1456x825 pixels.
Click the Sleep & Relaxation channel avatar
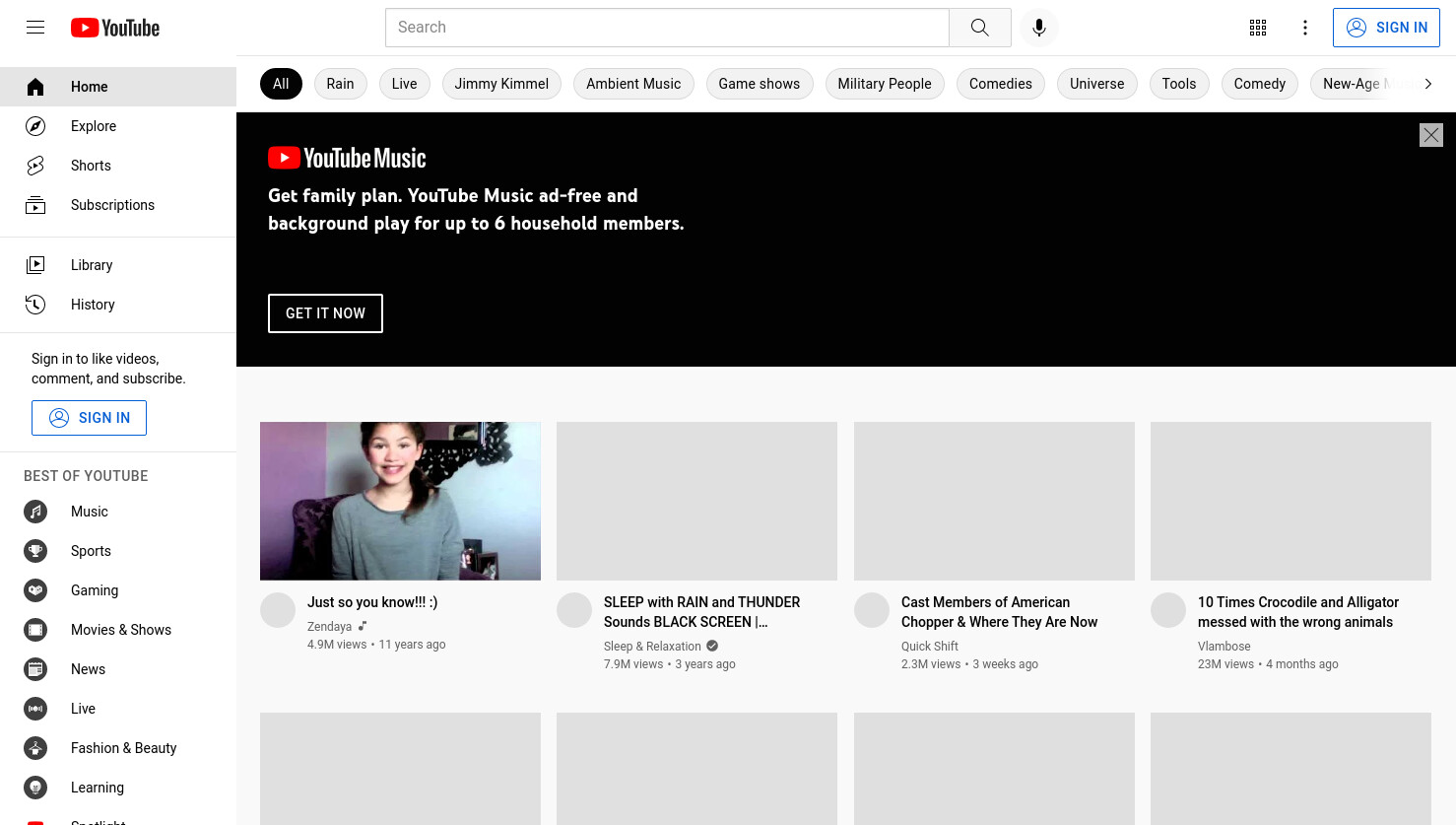(x=574, y=610)
